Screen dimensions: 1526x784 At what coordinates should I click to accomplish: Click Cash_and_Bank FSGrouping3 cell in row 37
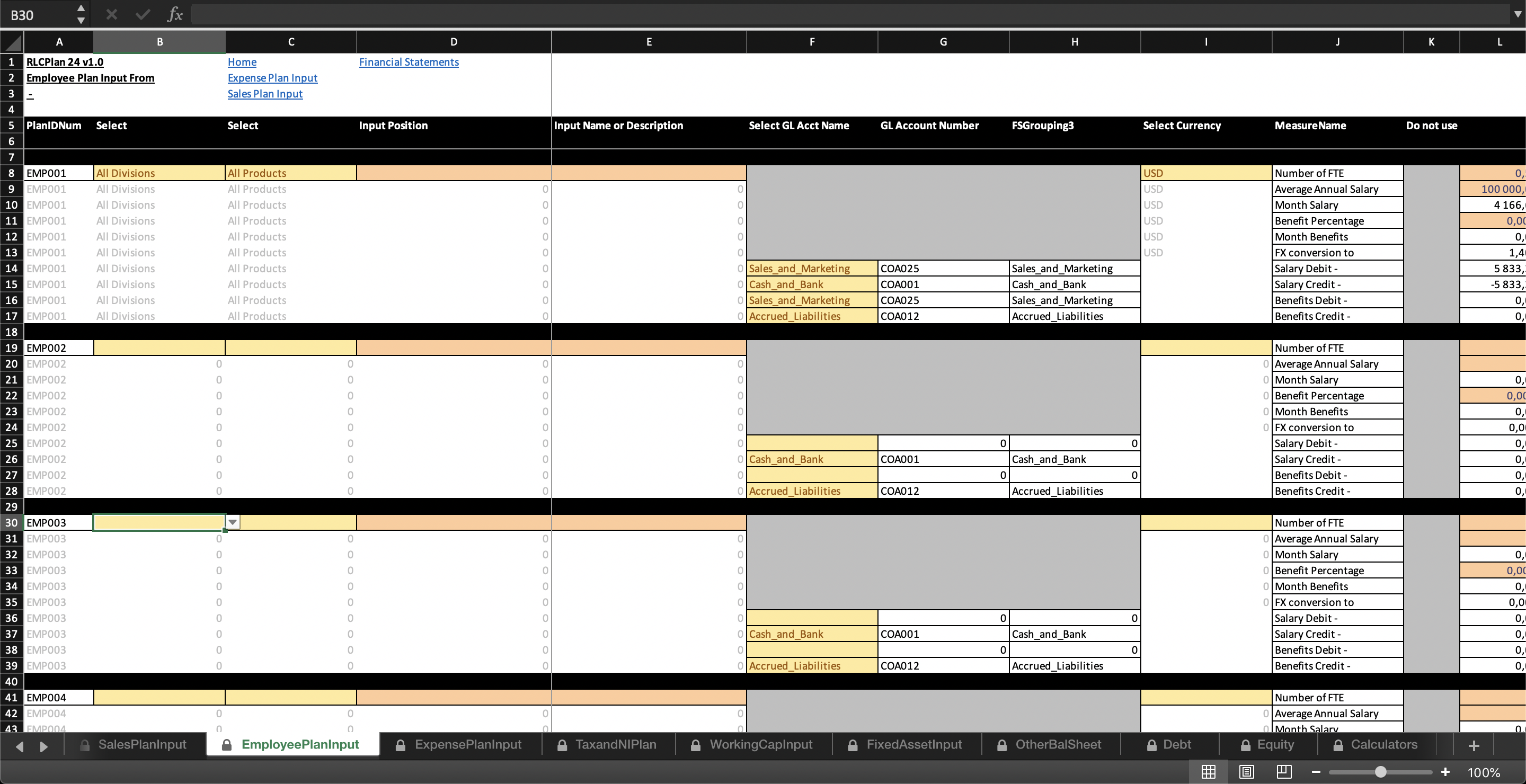tap(1075, 634)
